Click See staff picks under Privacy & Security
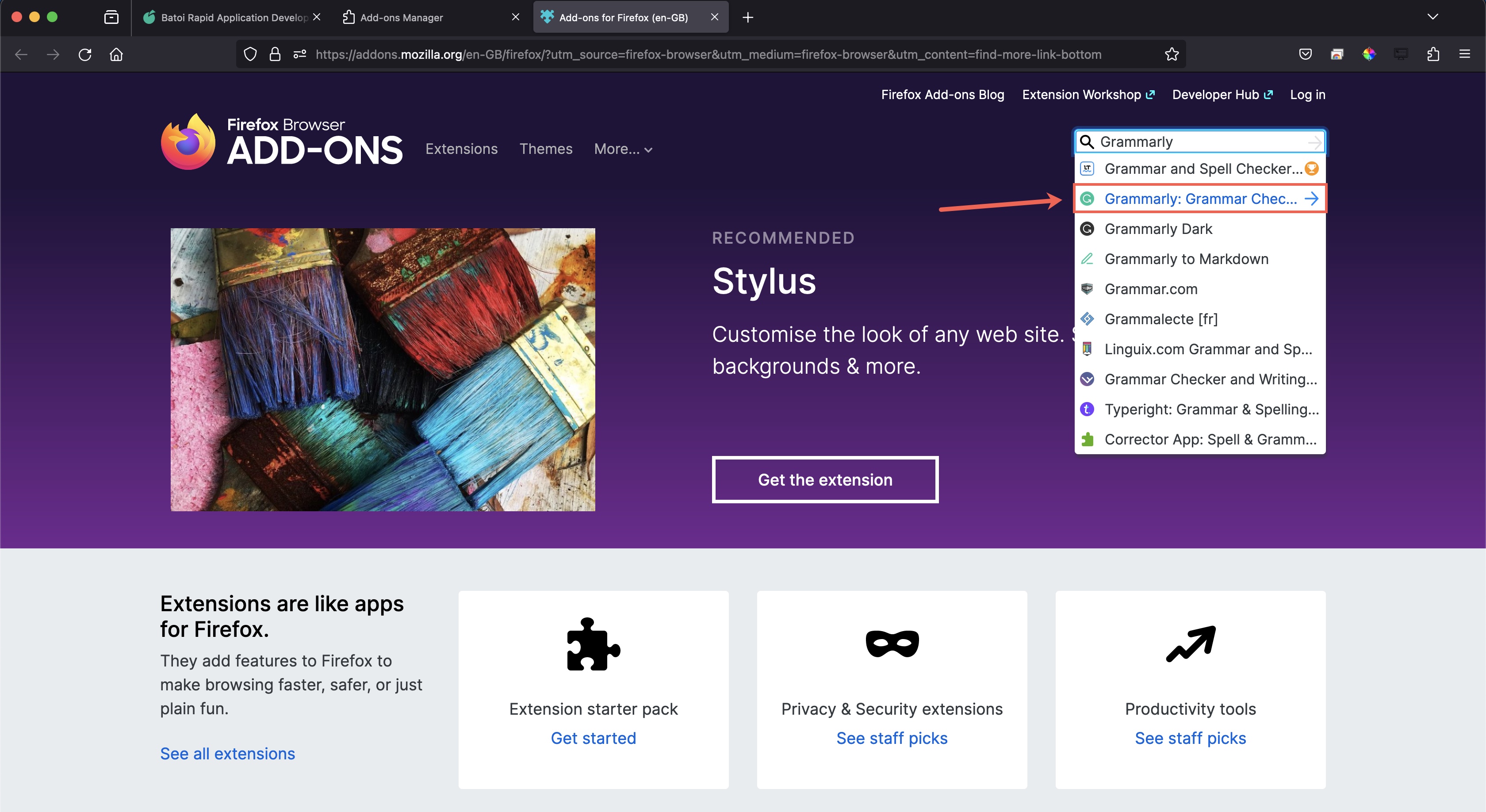1486x812 pixels. 892,738
